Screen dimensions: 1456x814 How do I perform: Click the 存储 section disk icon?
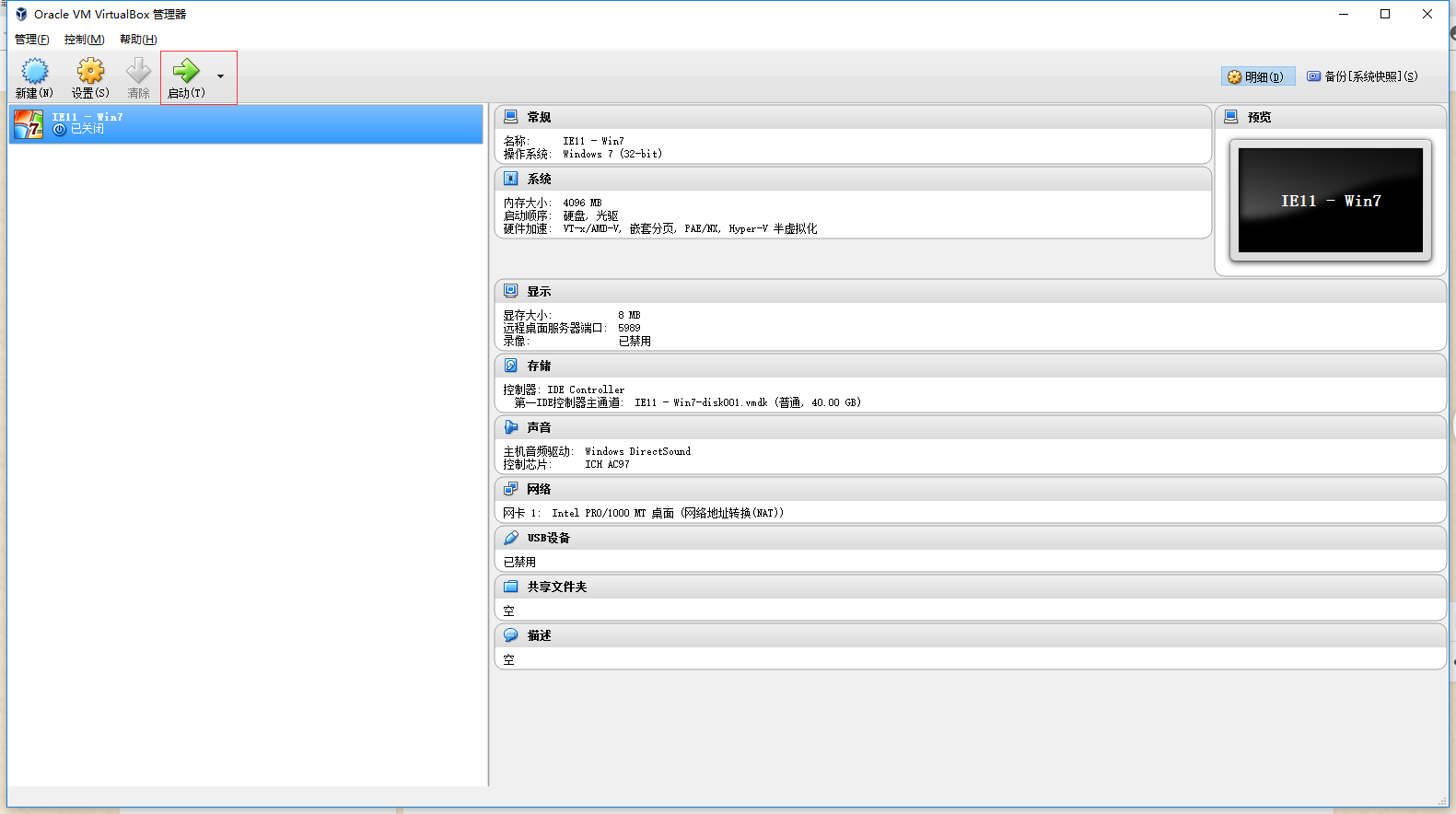pos(511,366)
